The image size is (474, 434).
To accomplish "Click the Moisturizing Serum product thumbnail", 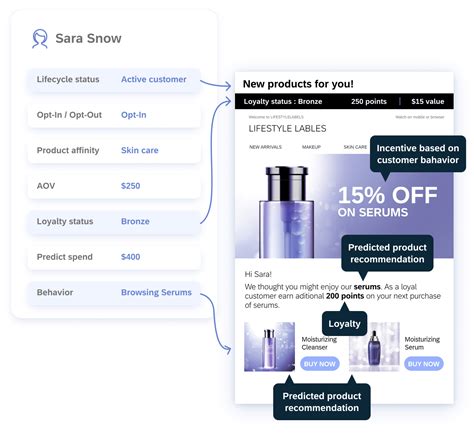I will point(374,347).
